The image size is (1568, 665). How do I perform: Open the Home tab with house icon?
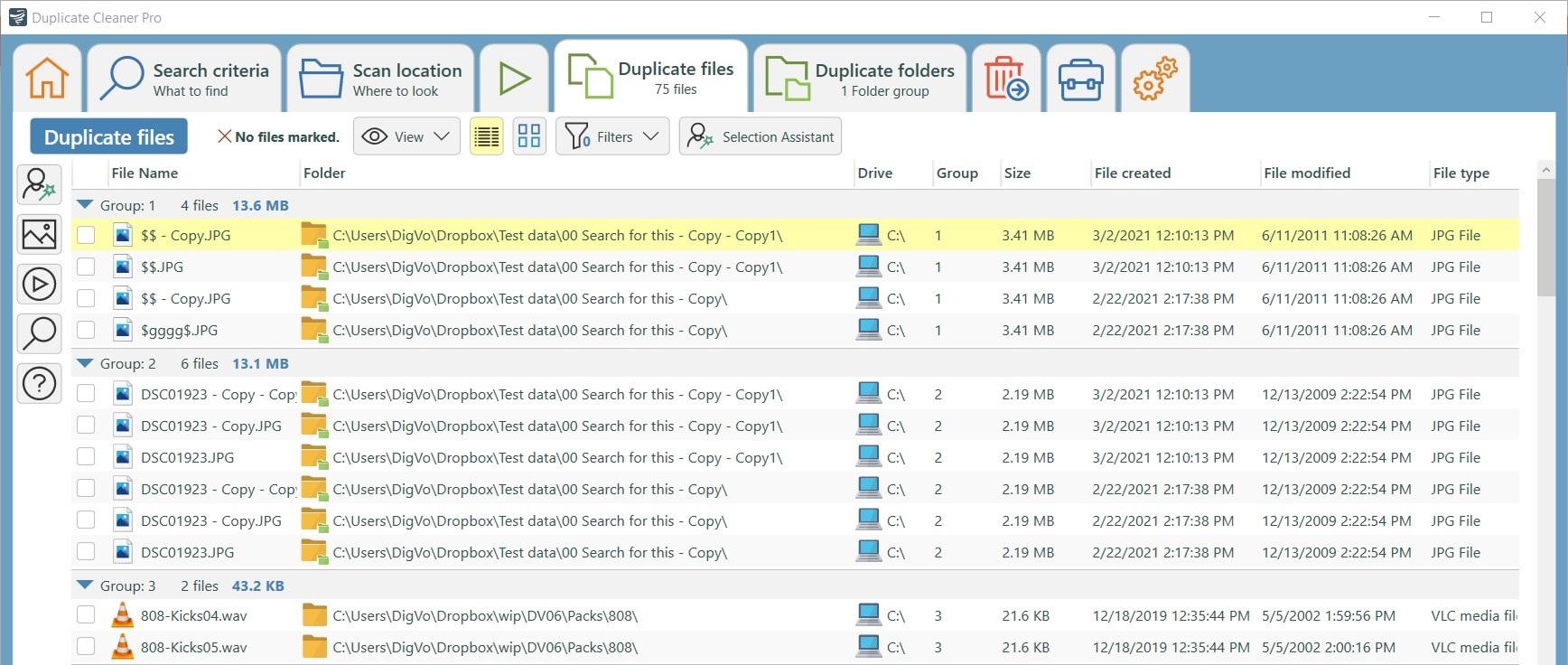tap(47, 78)
